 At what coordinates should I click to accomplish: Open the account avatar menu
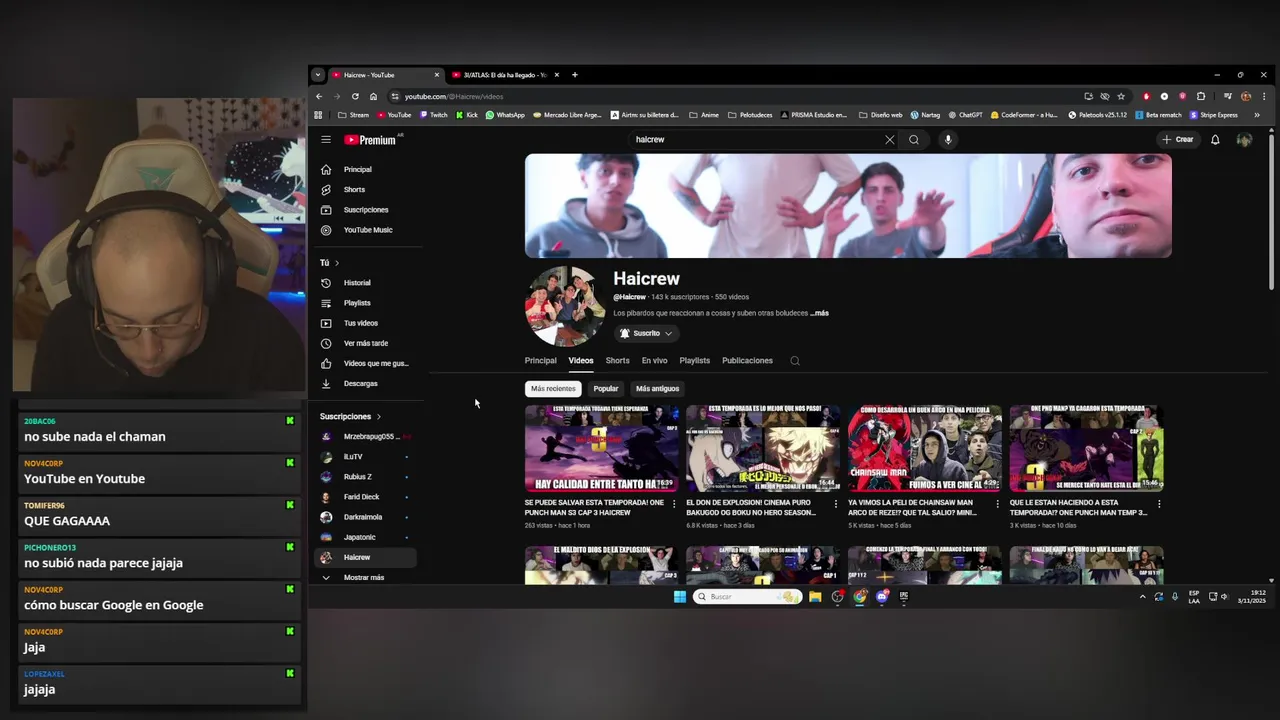1244,140
